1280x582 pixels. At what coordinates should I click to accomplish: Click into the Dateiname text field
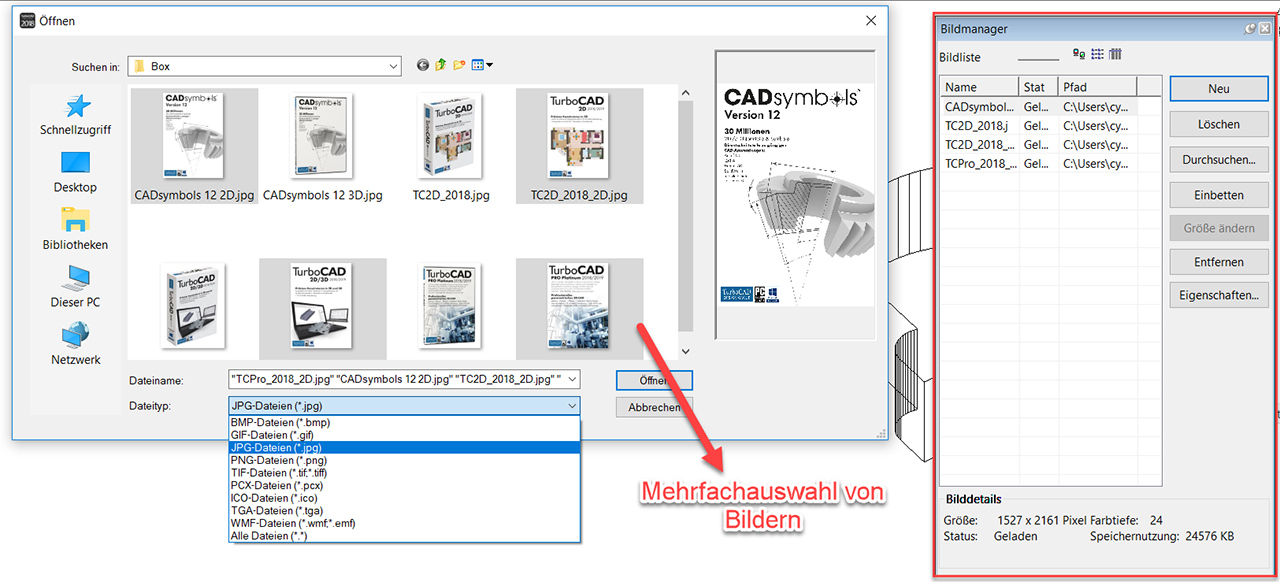[396, 380]
